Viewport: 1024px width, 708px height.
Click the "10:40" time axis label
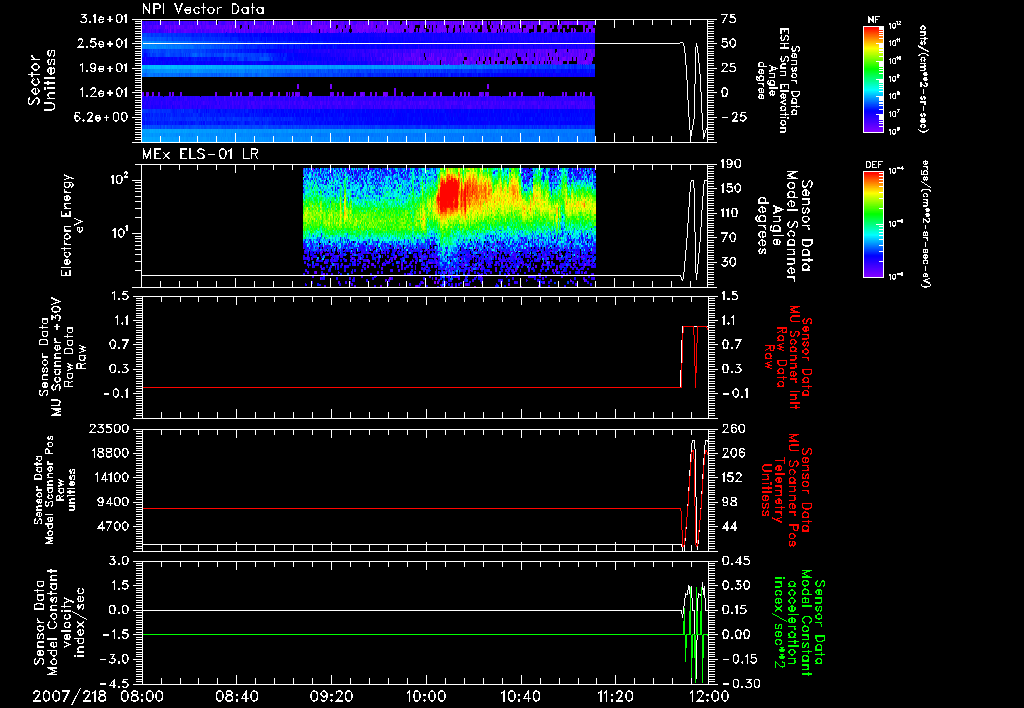click(x=520, y=697)
